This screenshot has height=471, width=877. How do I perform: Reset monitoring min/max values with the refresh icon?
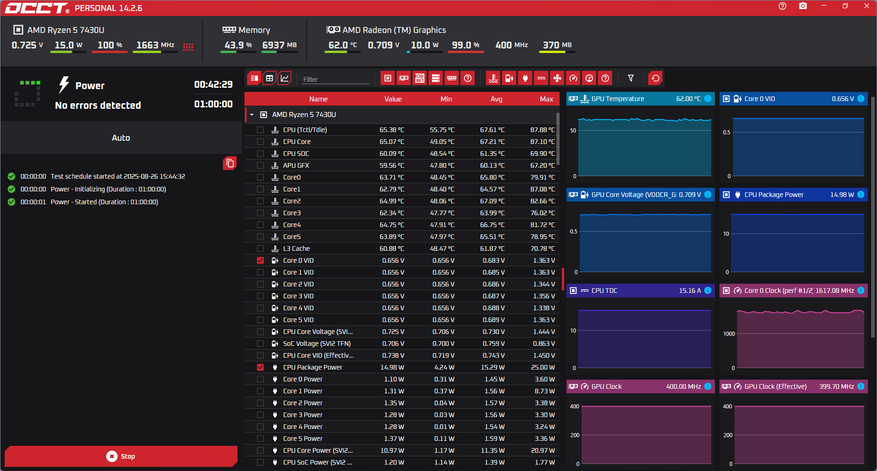656,78
